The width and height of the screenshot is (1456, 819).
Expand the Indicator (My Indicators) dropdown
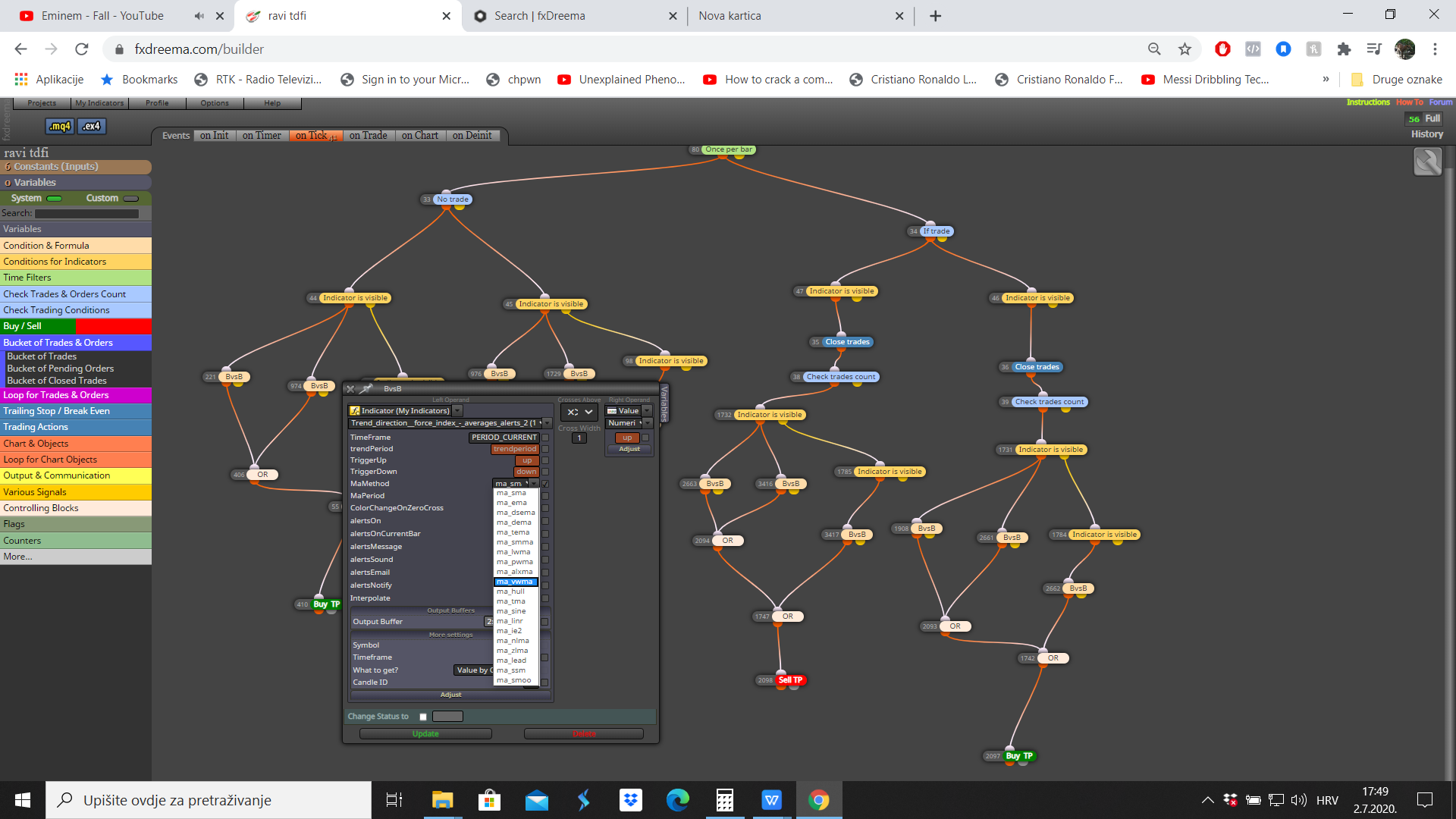[x=458, y=411]
